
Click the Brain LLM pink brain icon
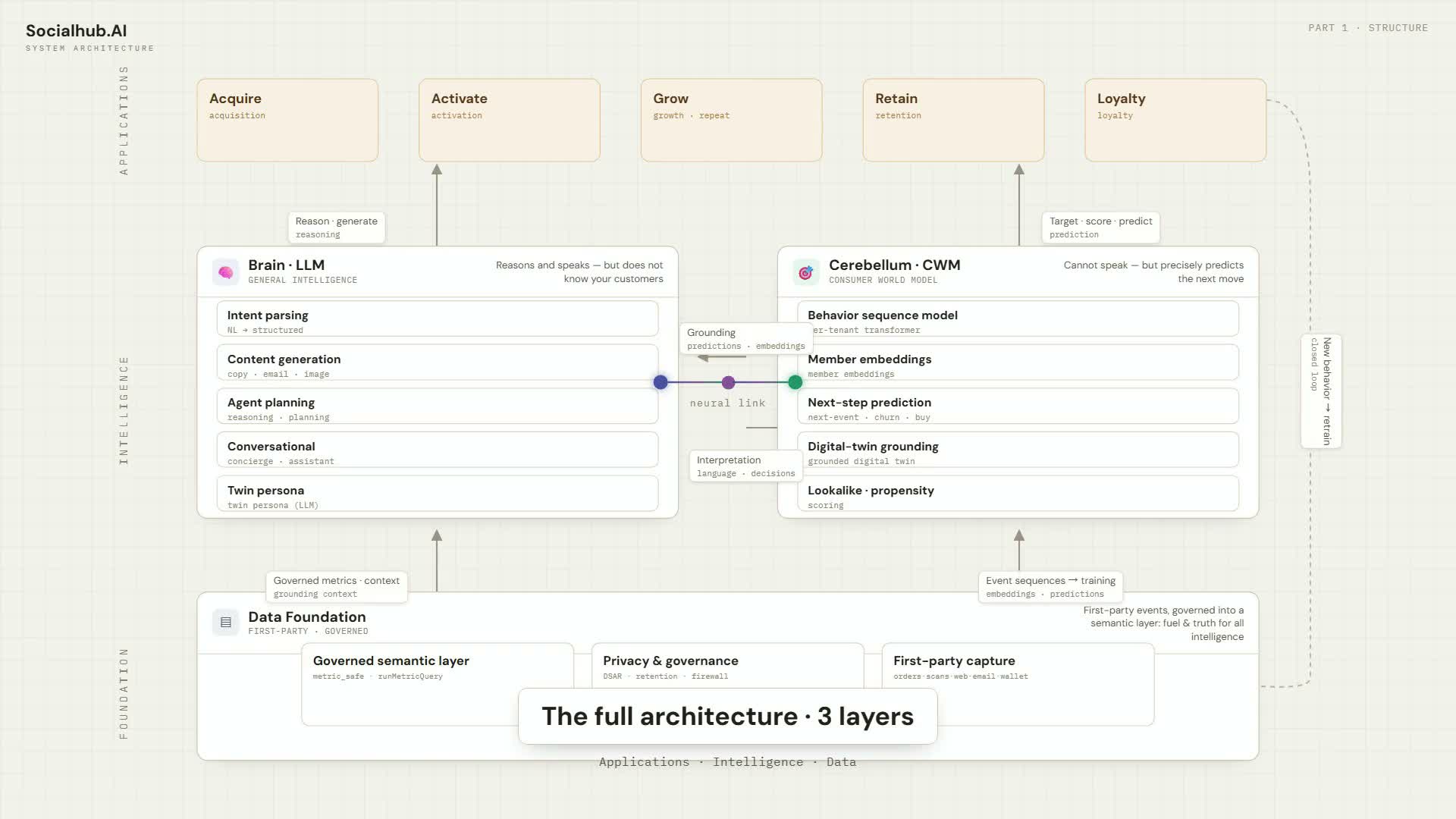225,271
